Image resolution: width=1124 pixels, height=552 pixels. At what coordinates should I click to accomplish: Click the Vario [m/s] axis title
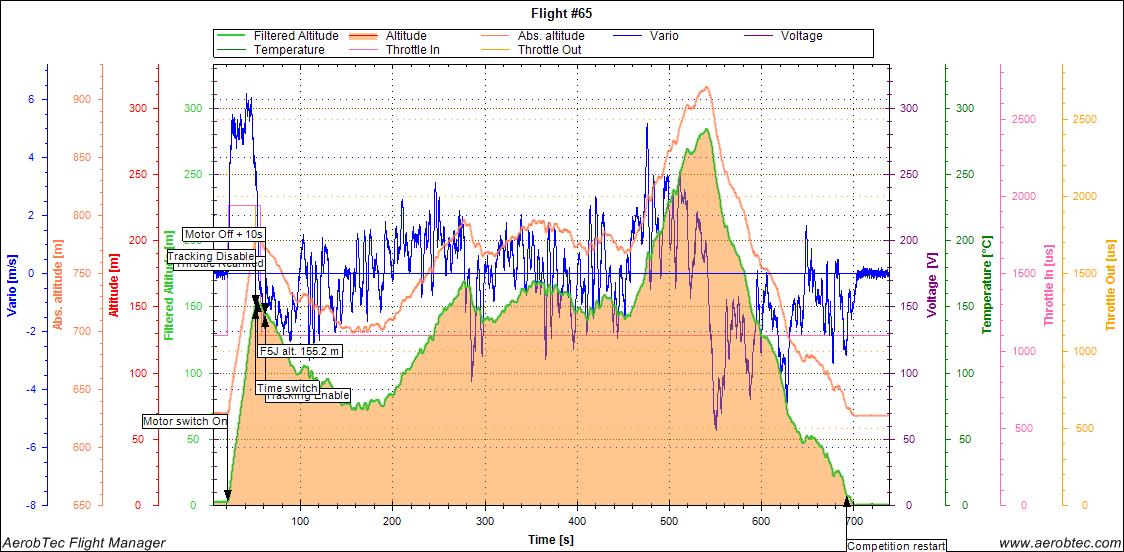pyautogui.click(x=11, y=283)
